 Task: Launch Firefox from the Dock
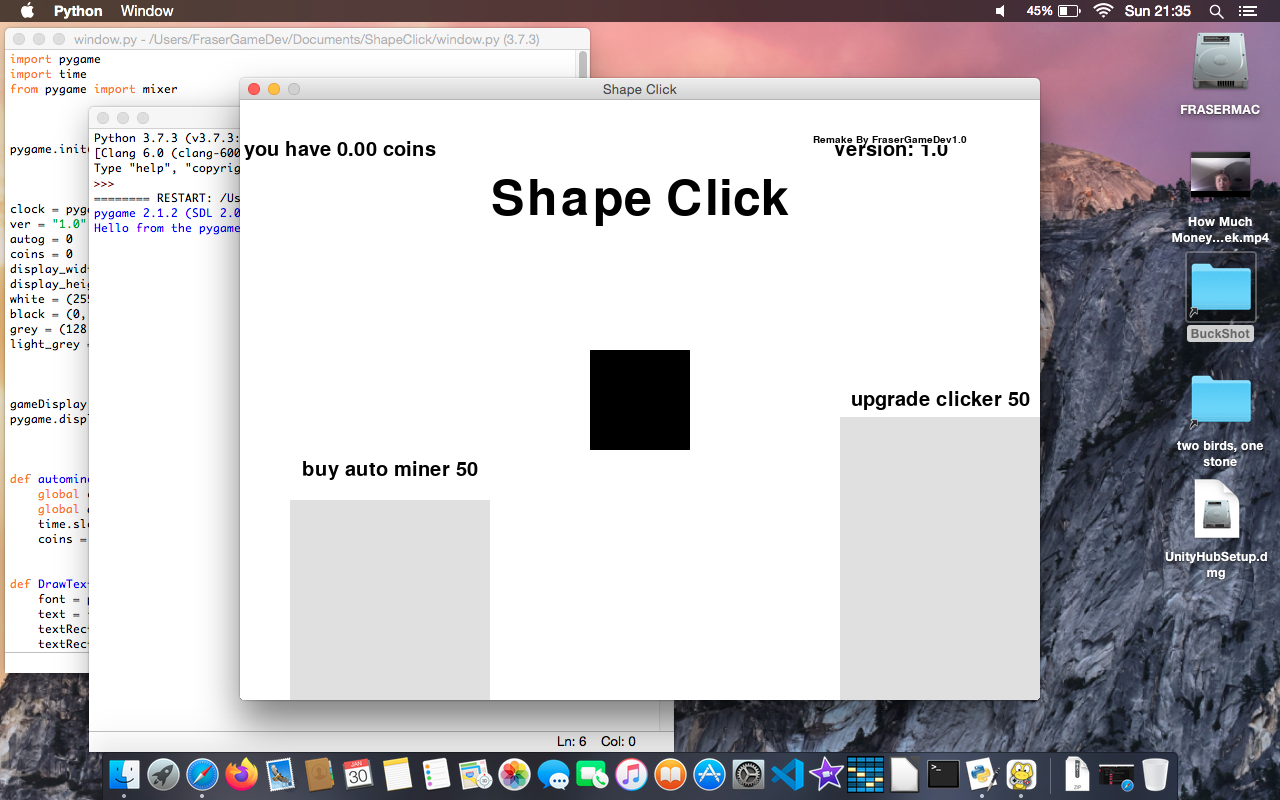pyautogui.click(x=240, y=773)
